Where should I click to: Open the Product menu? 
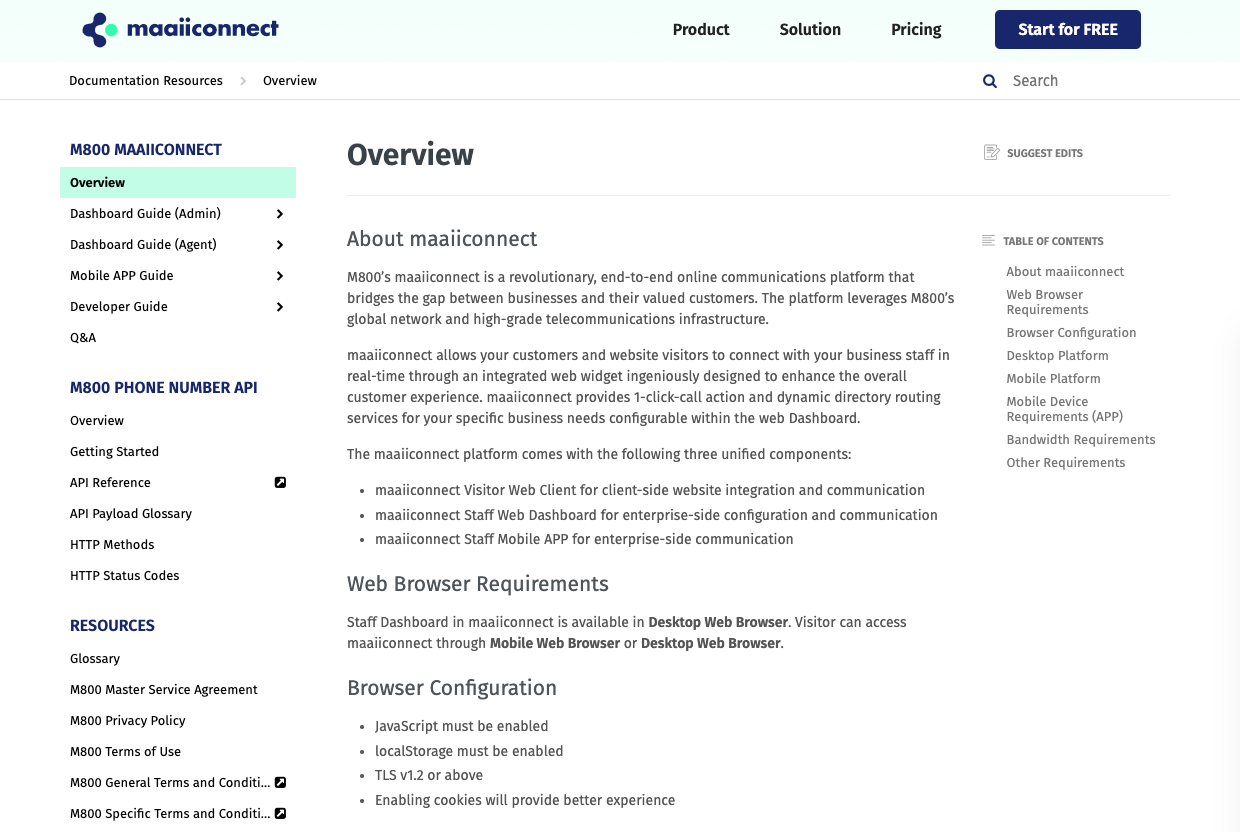coord(701,30)
